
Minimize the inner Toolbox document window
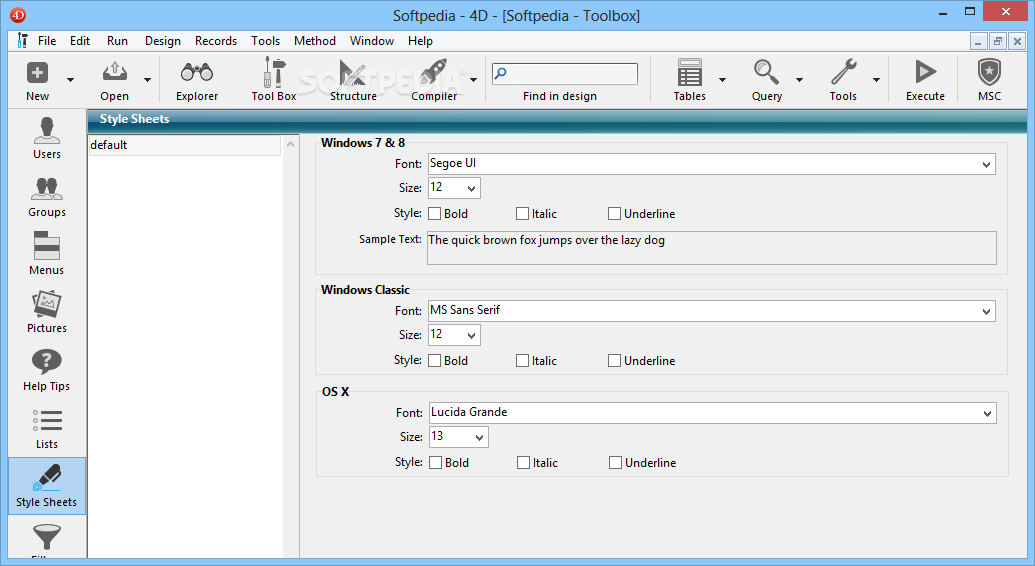(978, 41)
